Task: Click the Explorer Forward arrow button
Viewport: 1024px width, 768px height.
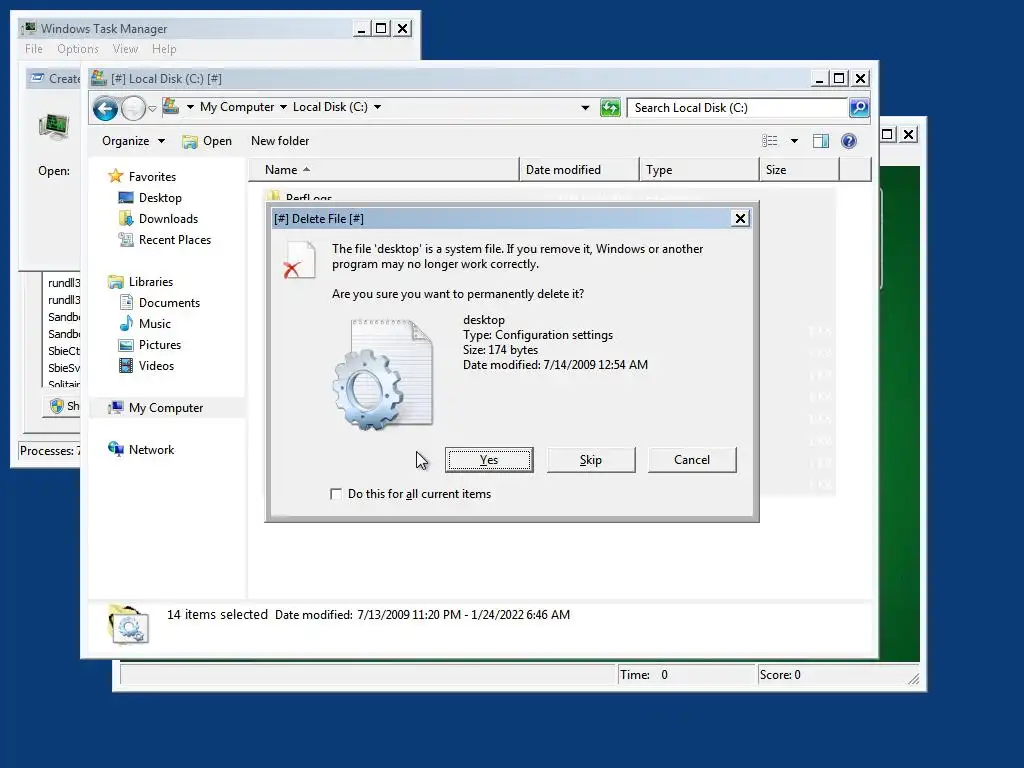Action: (x=133, y=108)
